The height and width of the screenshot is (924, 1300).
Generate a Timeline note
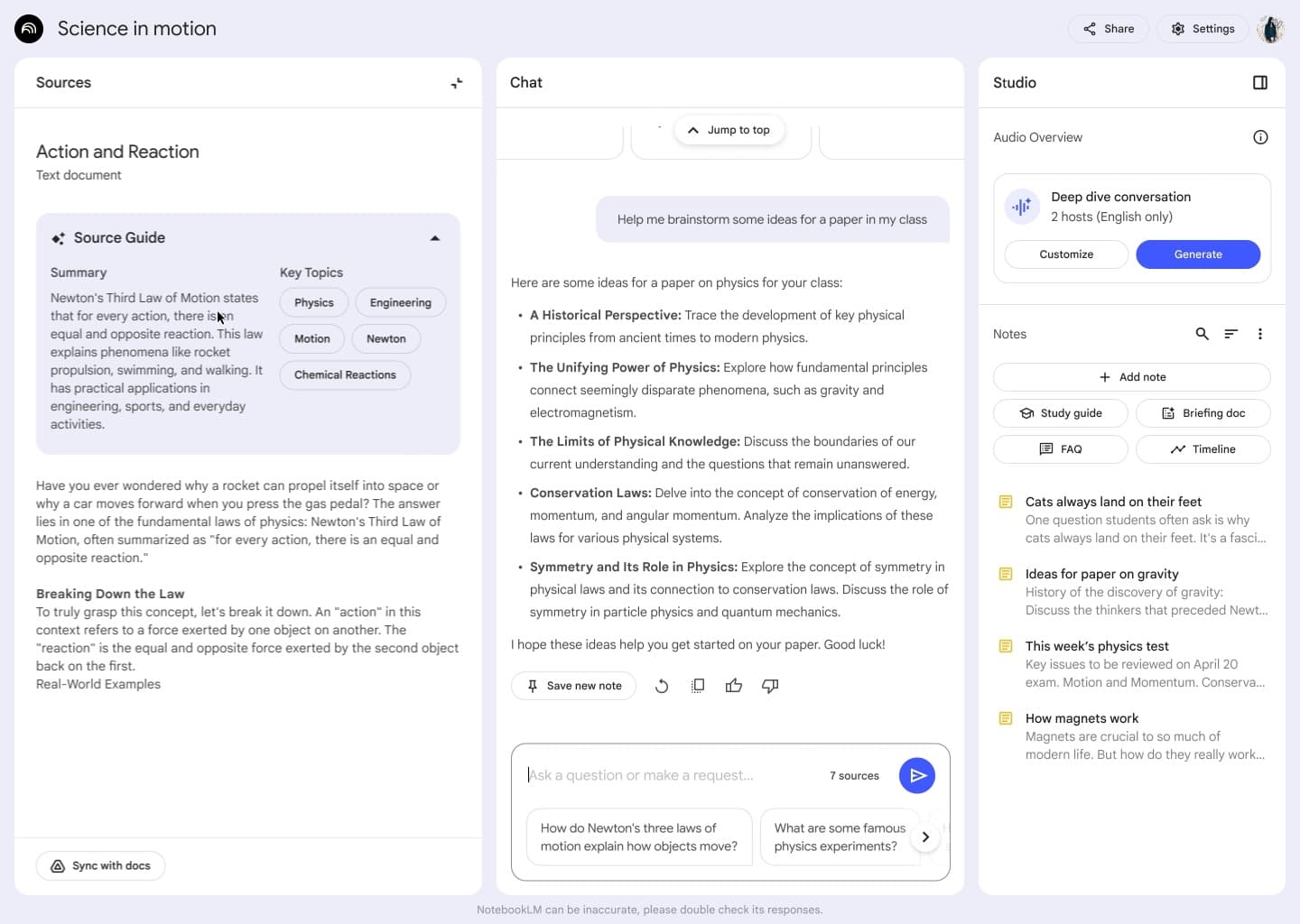(1202, 448)
